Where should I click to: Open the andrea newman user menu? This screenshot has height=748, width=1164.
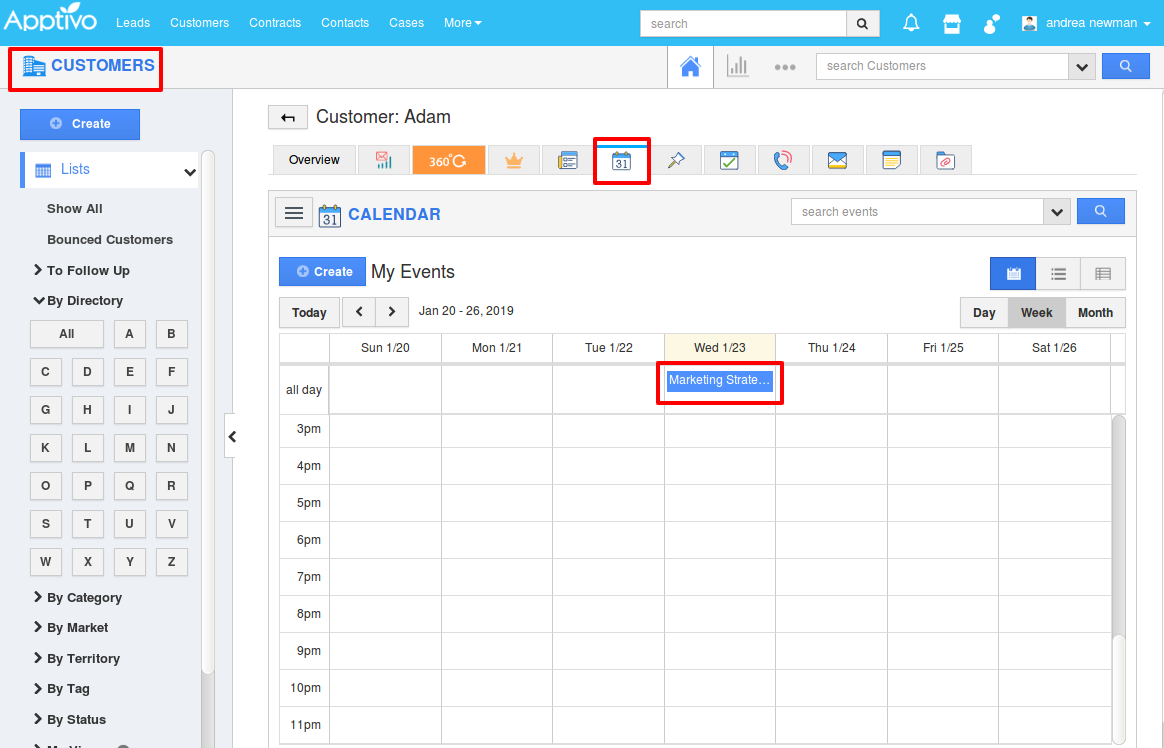(1087, 23)
